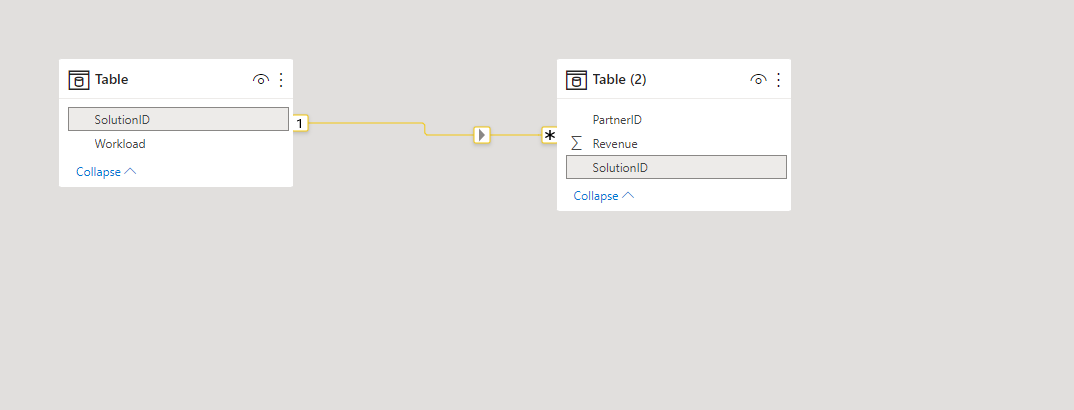The image size is (1074, 410).
Task: Collapse the Table card
Action: pyautogui.click(x=106, y=172)
